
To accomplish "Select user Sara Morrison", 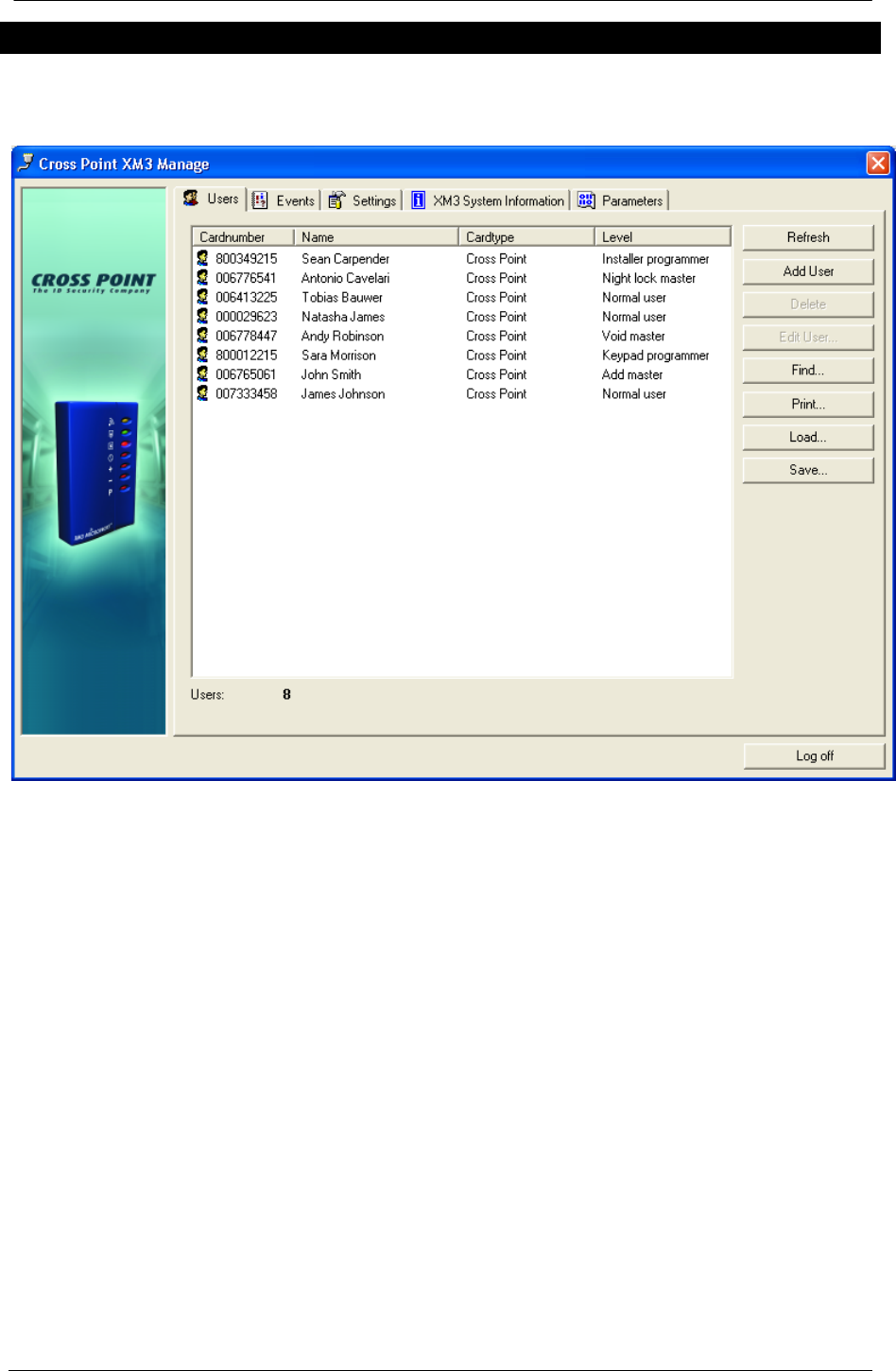I will [x=338, y=356].
